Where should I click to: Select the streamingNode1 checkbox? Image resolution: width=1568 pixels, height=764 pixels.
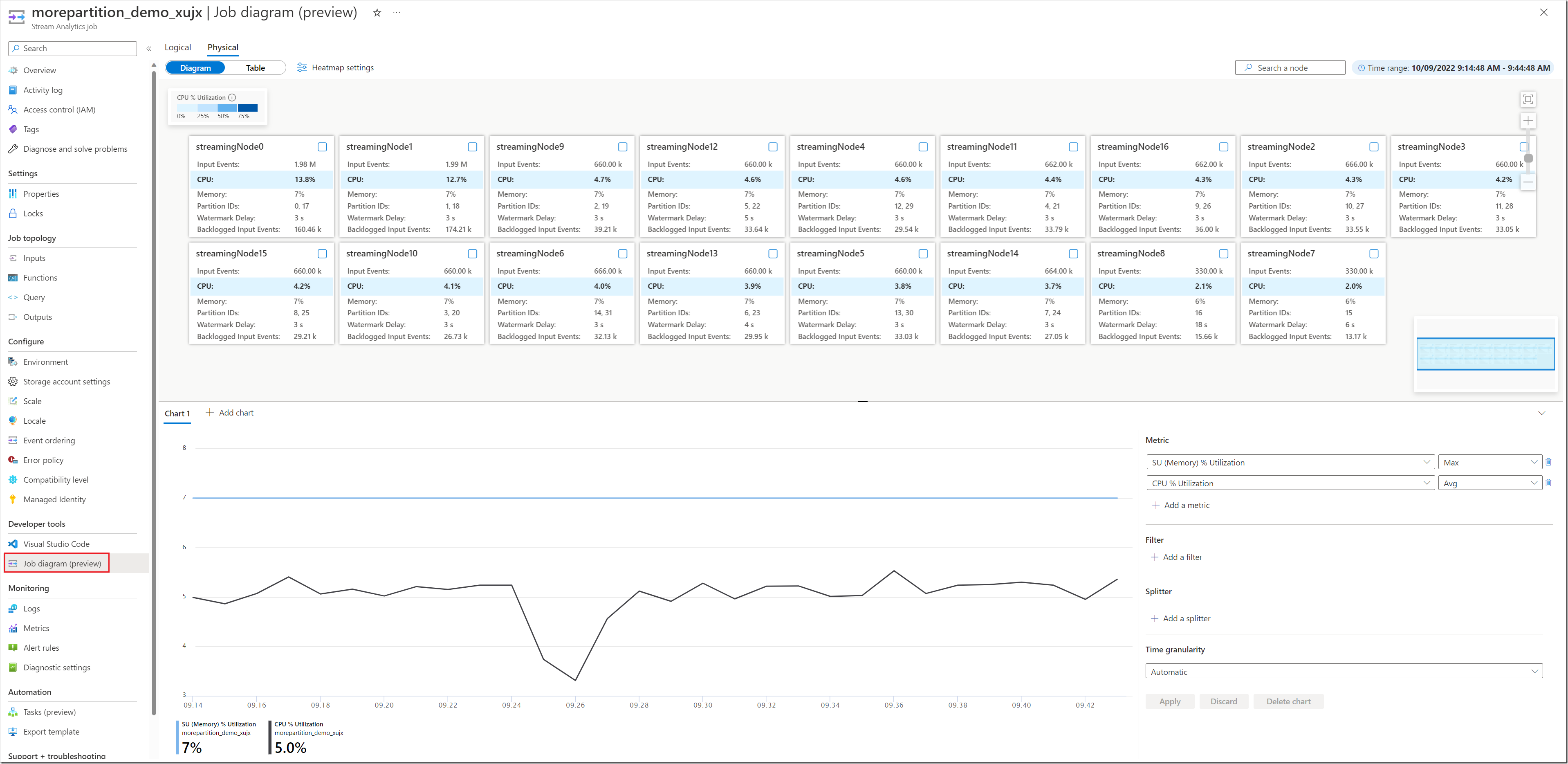[472, 147]
